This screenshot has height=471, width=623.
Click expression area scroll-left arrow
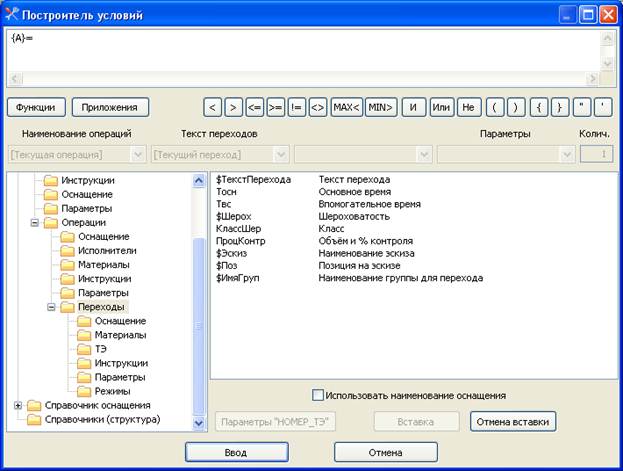pyautogui.click(x=15, y=79)
